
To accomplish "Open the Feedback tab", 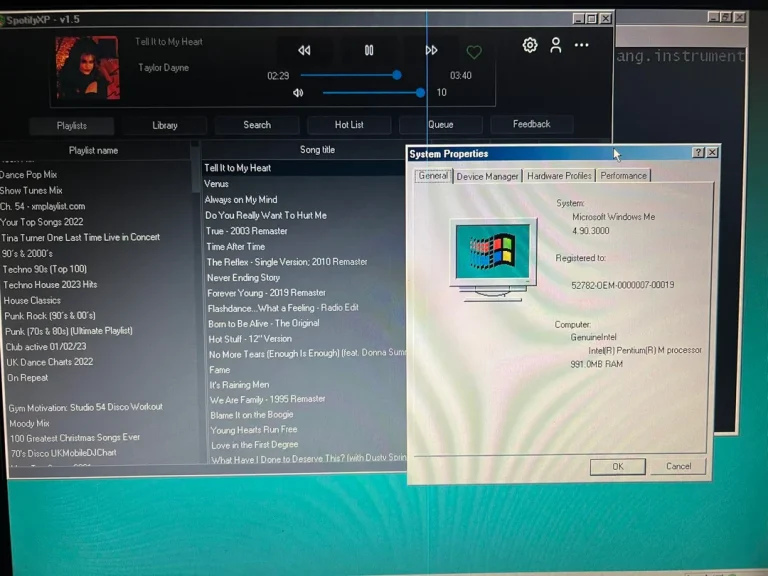I will (531, 124).
